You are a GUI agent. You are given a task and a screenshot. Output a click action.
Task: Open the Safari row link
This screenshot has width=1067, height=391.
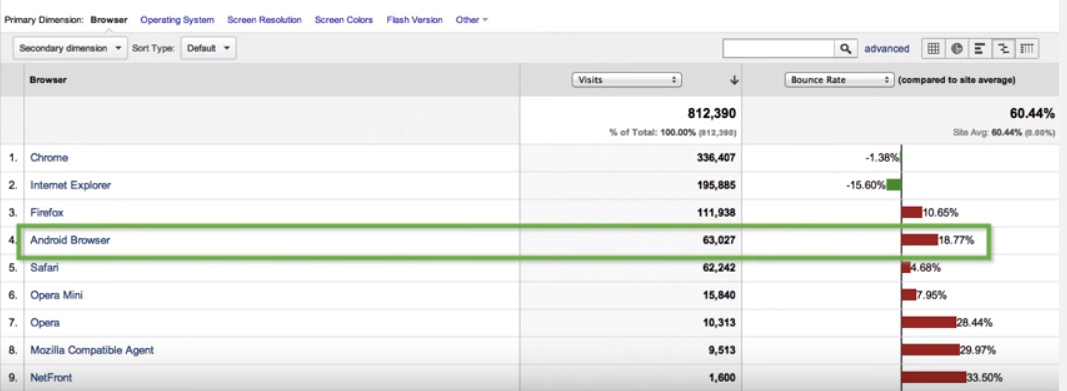pos(45,267)
